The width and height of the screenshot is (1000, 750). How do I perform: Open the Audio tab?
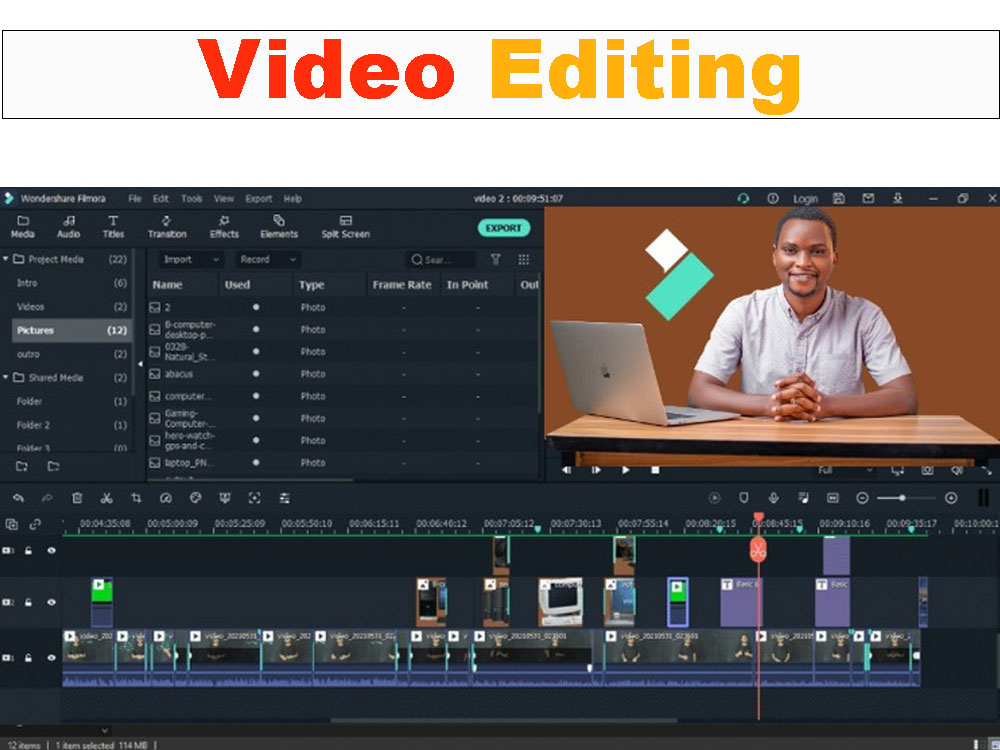click(x=68, y=226)
